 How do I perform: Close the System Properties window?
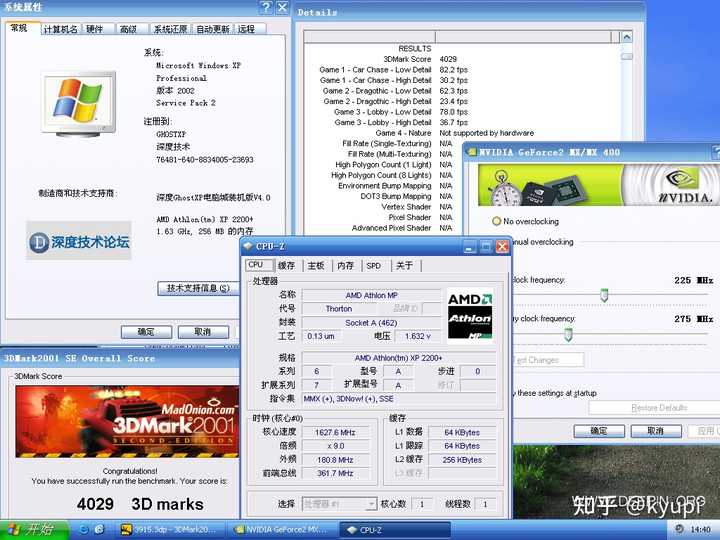click(x=282, y=7)
